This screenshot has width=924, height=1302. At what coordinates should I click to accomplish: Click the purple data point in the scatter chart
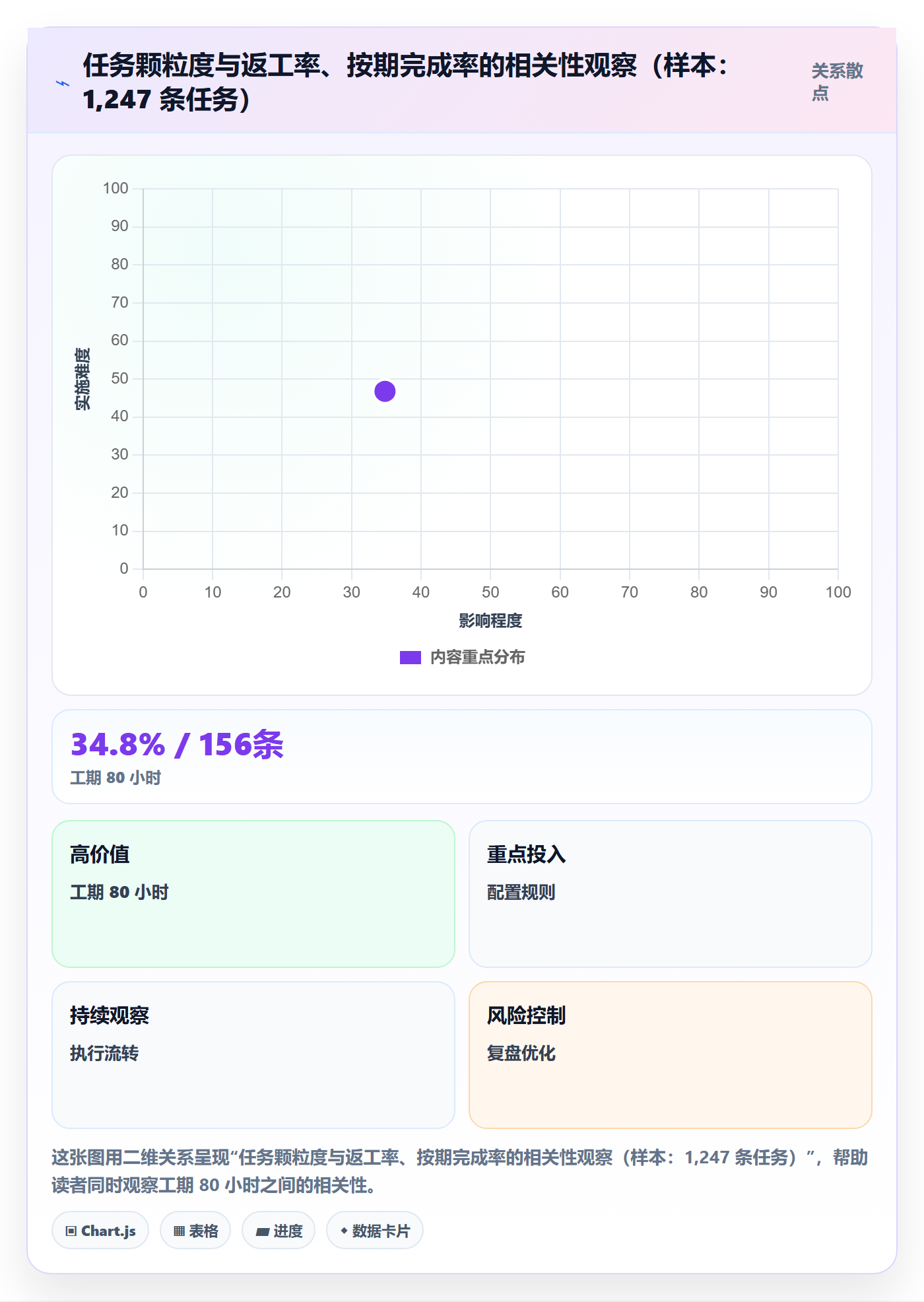(385, 392)
